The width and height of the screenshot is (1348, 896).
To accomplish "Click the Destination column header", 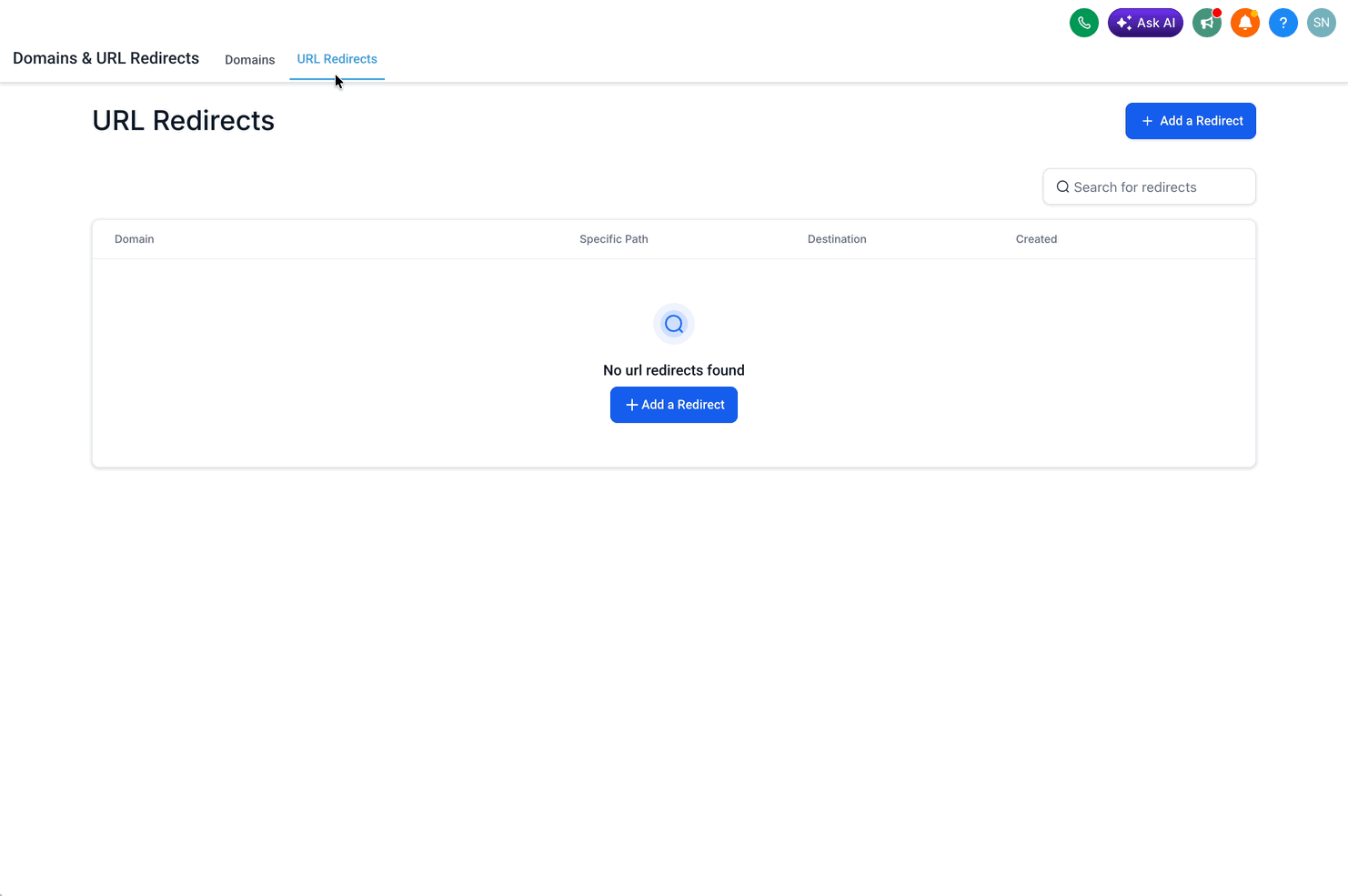I will click(x=837, y=239).
